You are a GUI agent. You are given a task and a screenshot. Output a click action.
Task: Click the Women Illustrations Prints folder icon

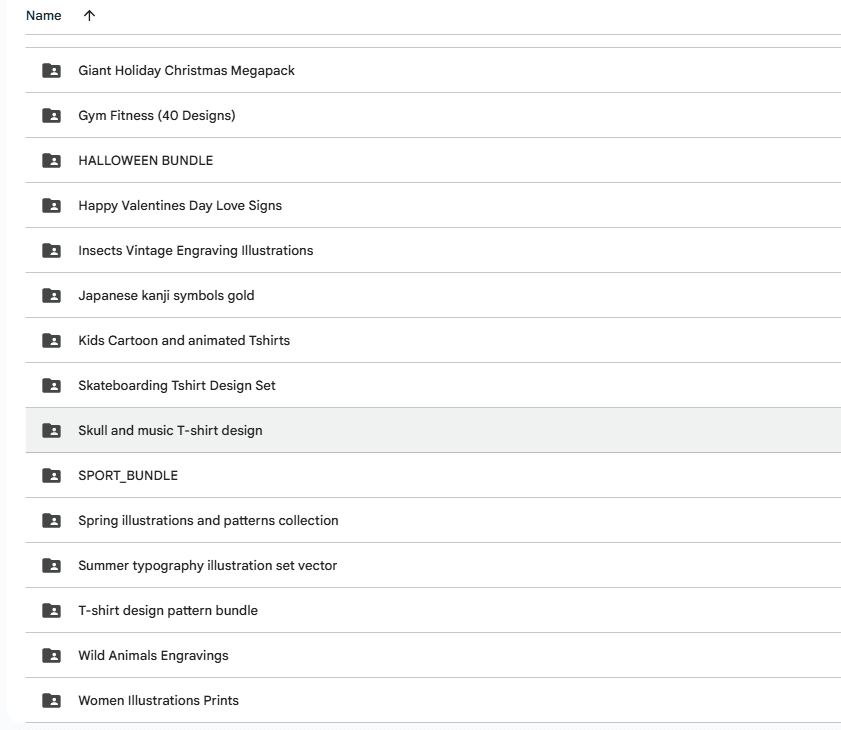pos(51,701)
